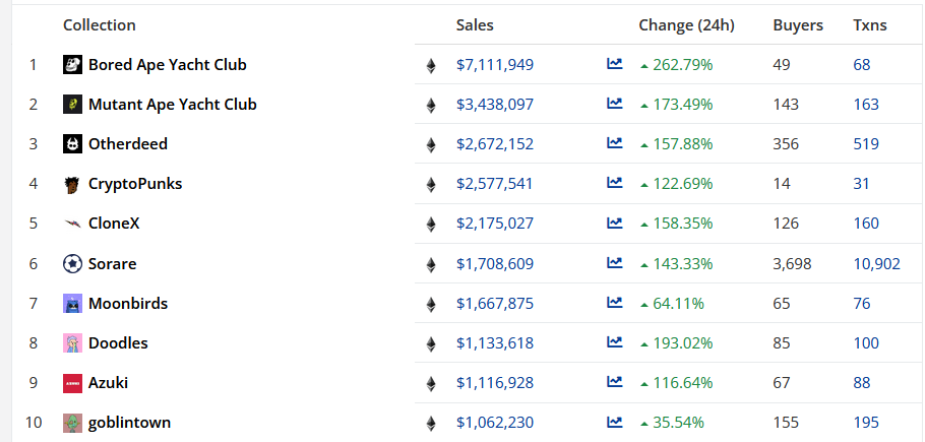Click Sorare's 10,902 transactions link
Viewport: 925px width, 442px height.
coord(876,264)
